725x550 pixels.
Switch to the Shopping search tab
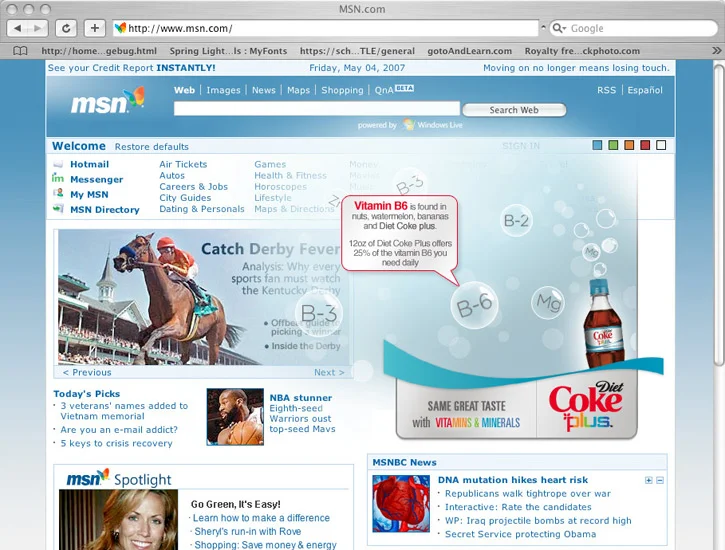point(342,90)
